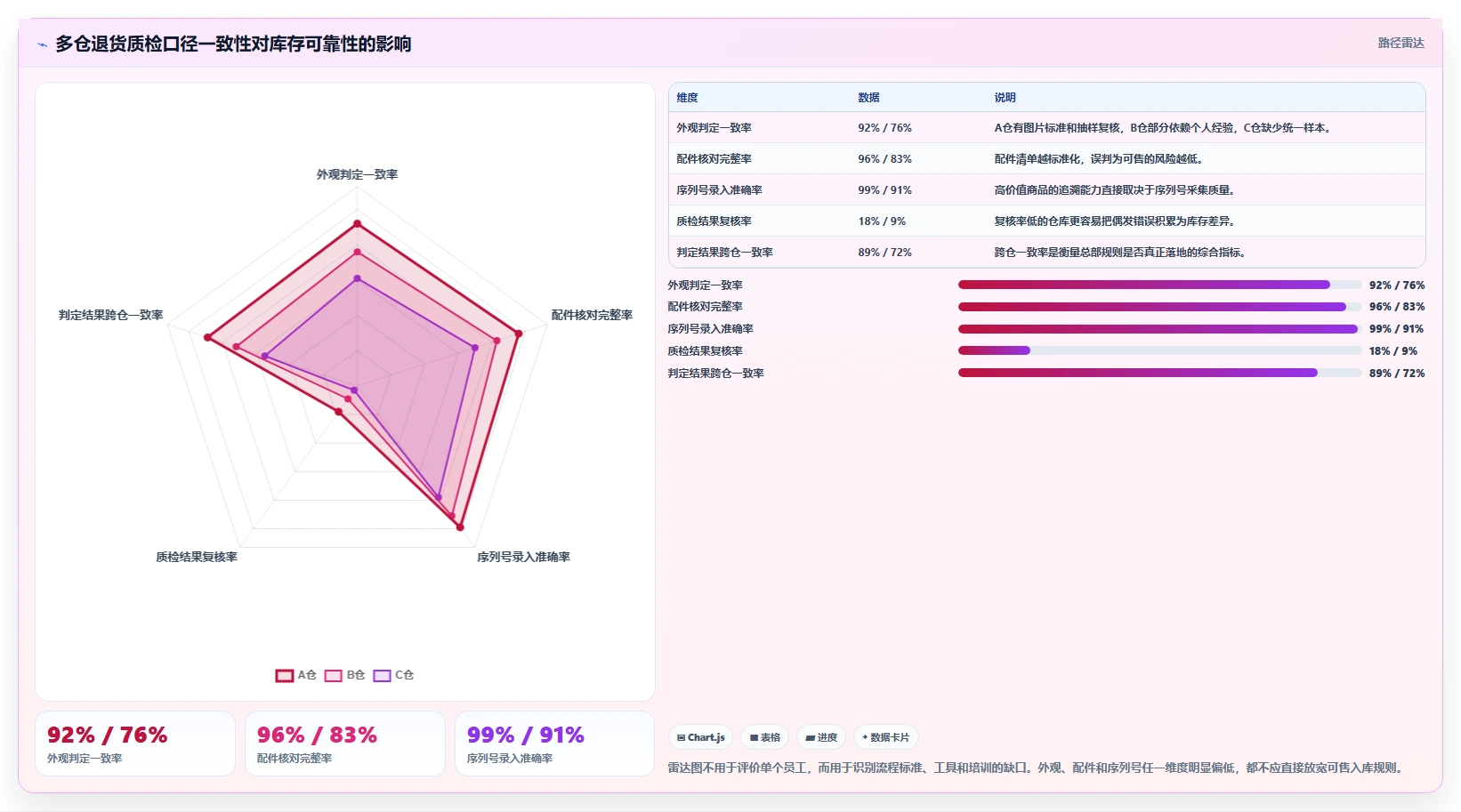Click the description starting A仓有图片标准和抽样复核
Viewport: 1461px width, 812px height.
click(1165, 128)
